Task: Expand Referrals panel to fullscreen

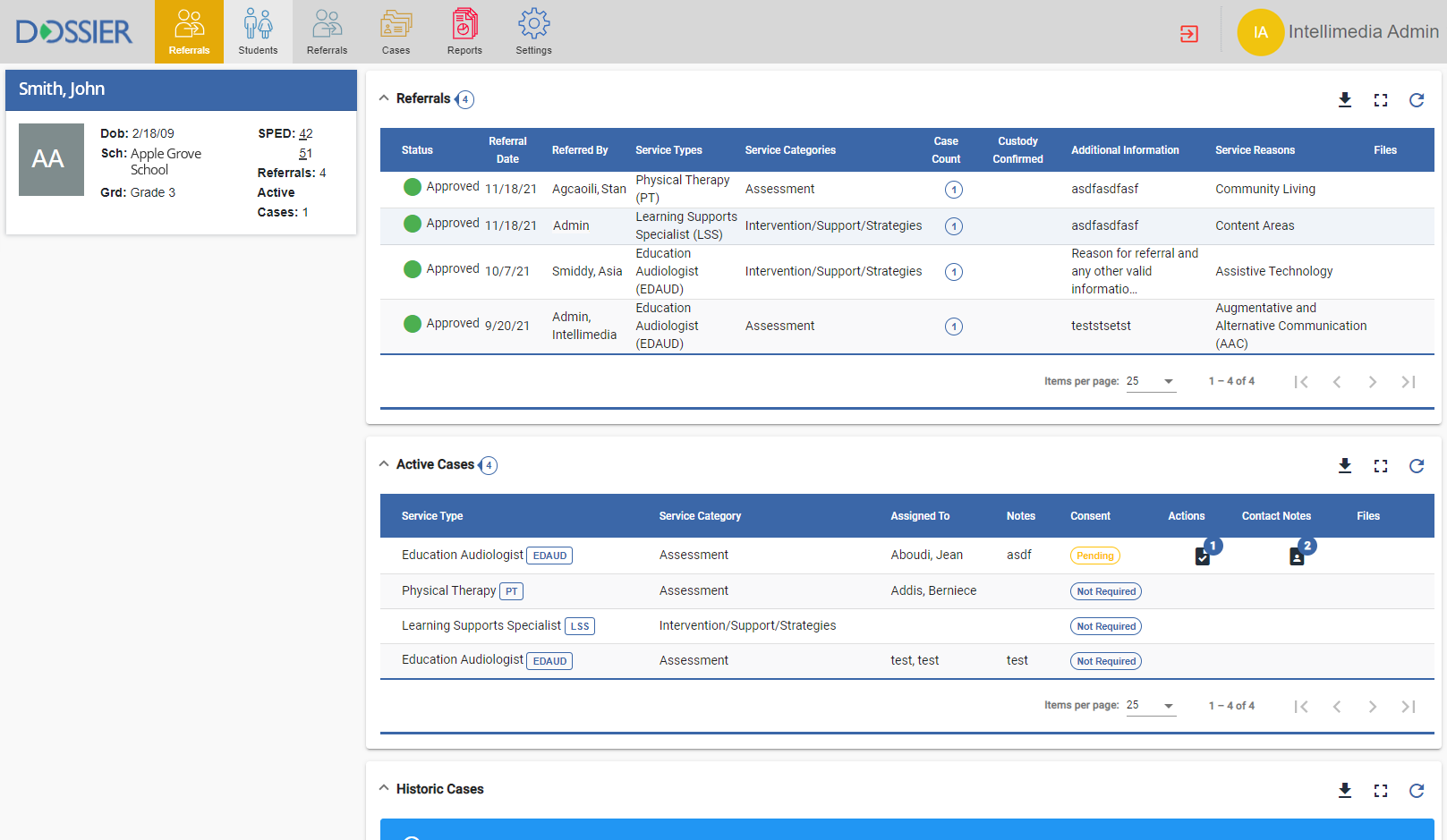Action: (1380, 100)
